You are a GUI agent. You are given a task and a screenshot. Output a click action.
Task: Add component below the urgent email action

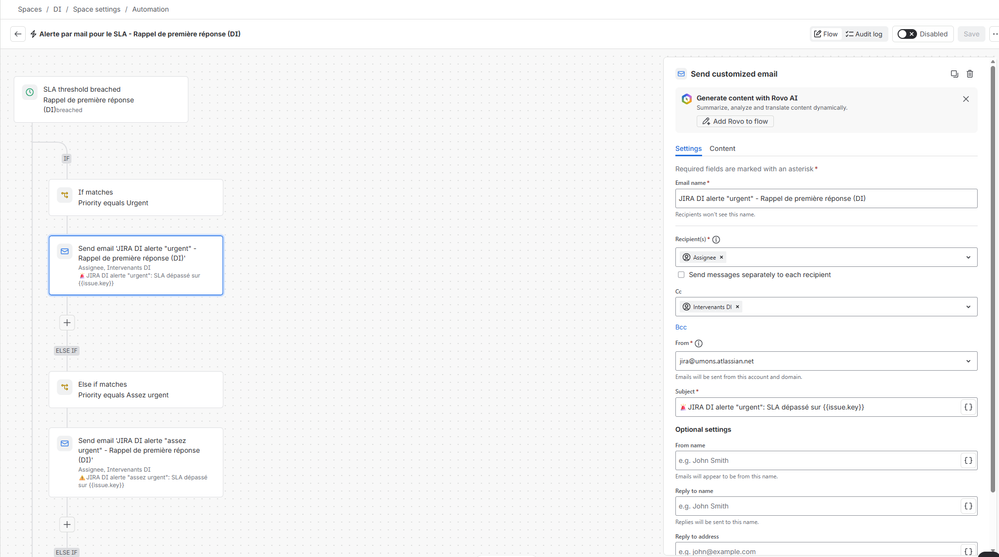[67, 322]
